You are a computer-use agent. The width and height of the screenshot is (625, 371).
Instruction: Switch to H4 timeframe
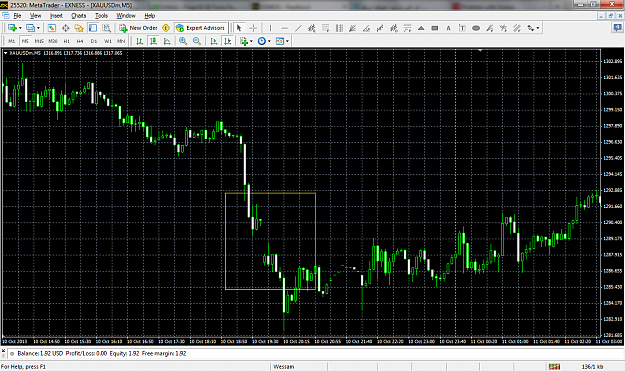[x=80, y=41]
